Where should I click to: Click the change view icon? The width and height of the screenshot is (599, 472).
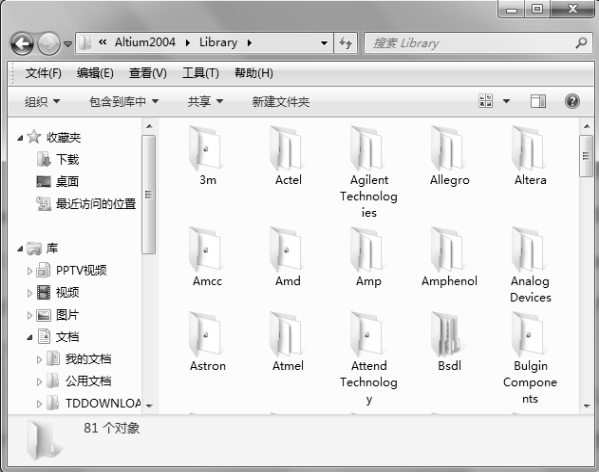pos(486,101)
